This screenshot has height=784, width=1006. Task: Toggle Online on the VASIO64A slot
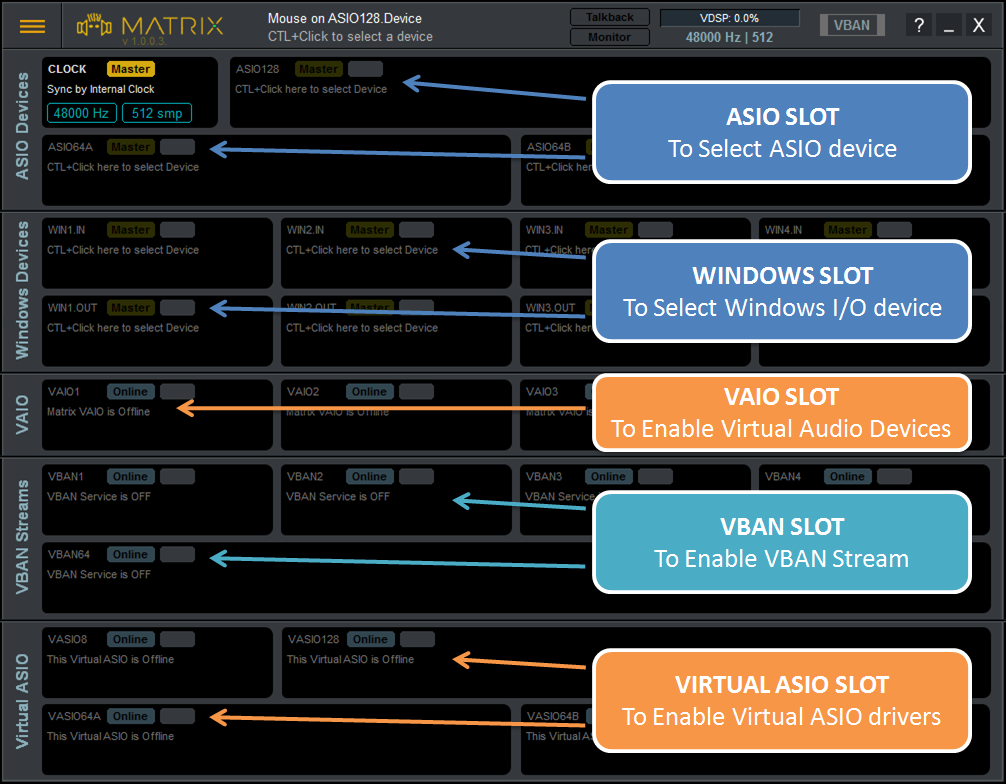(x=131, y=717)
